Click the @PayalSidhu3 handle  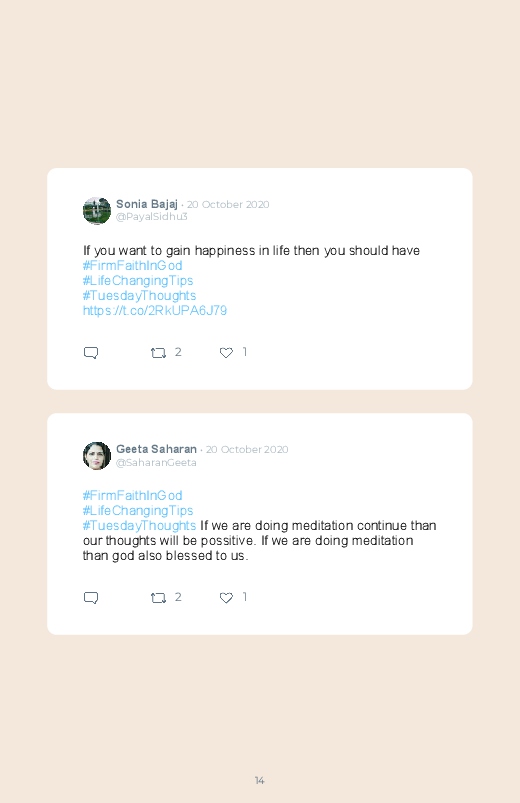[x=152, y=217]
